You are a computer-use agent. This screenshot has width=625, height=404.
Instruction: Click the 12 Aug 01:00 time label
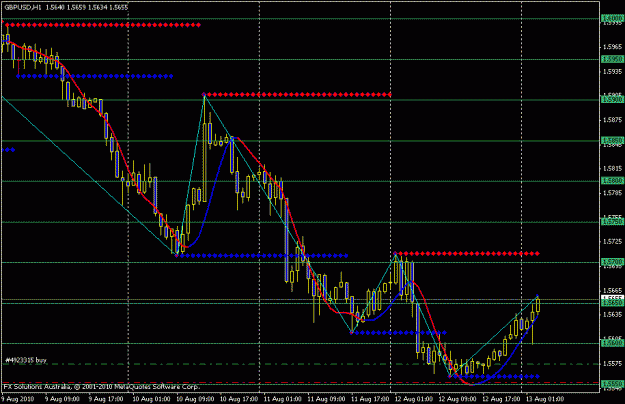[413, 399]
